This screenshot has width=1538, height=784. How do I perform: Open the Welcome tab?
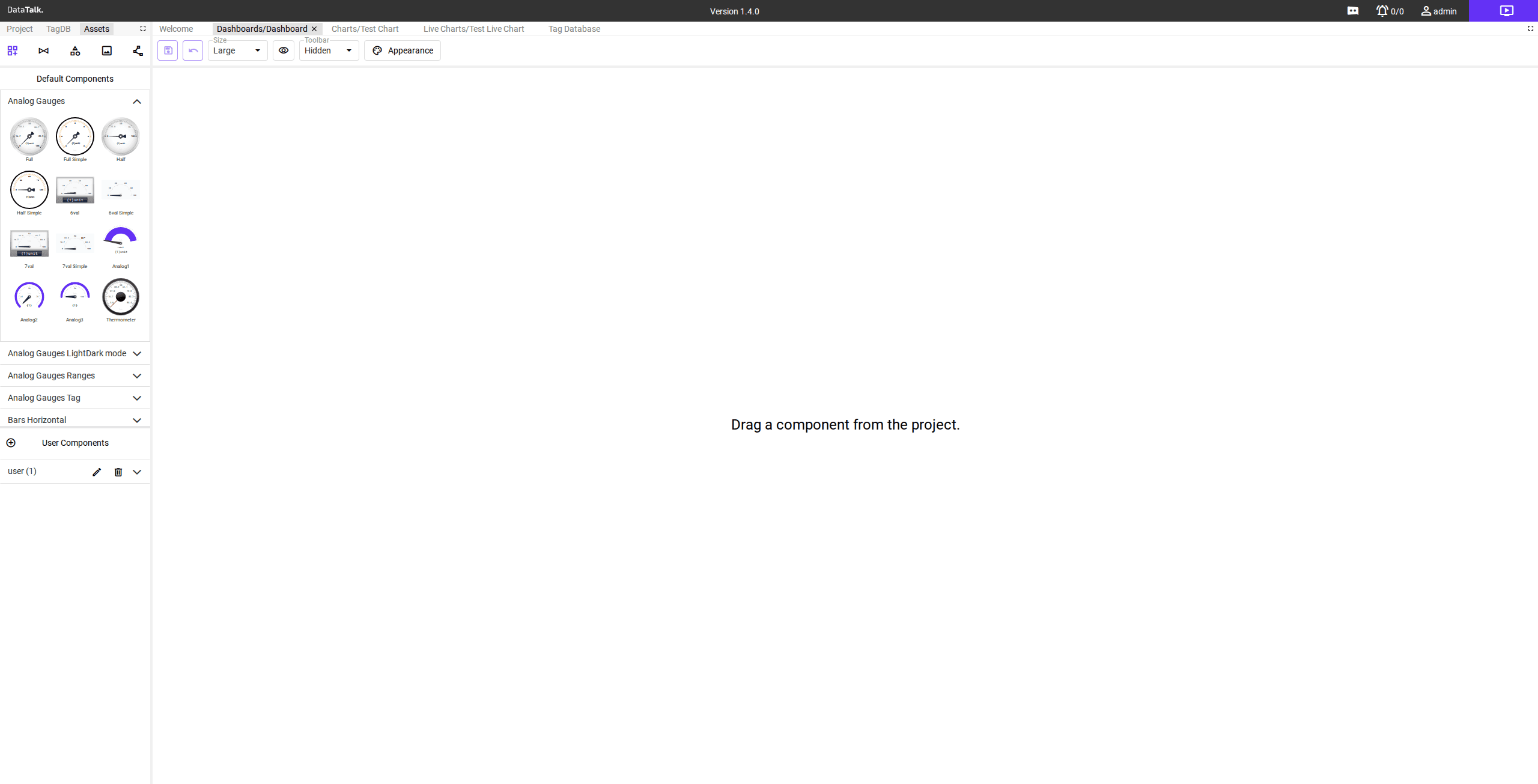click(176, 29)
